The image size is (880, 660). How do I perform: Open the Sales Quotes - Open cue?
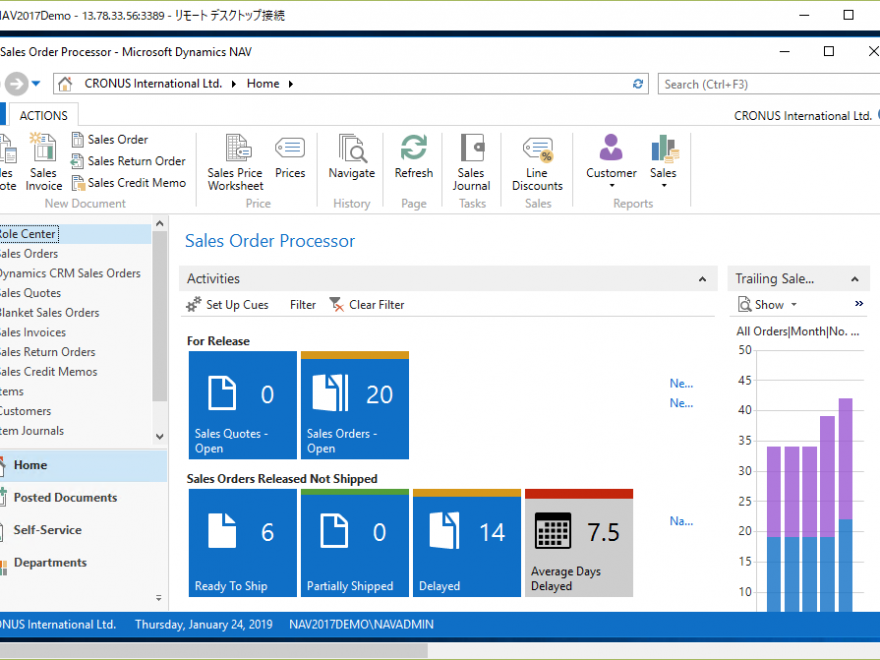click(242, 405)
